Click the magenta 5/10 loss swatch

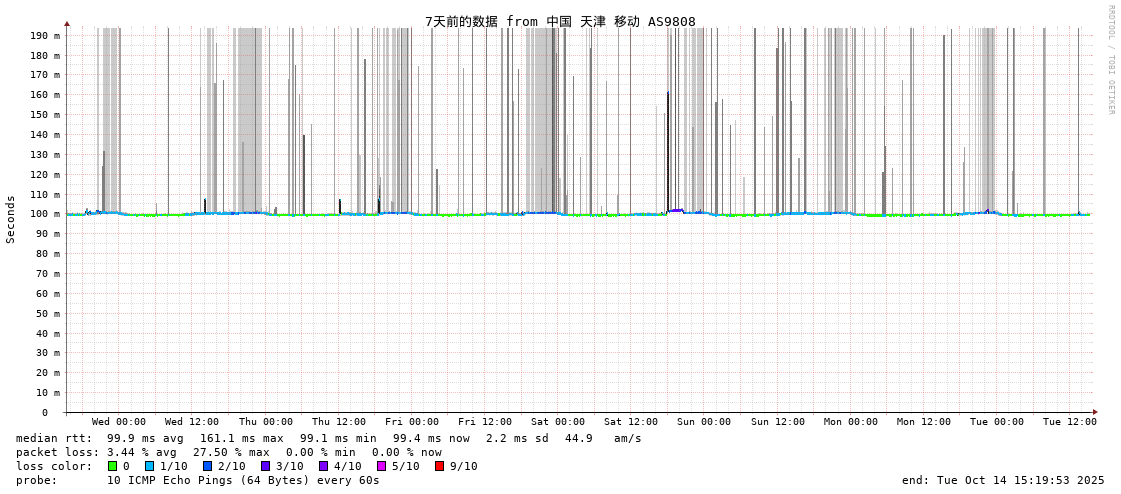(382, 466)
